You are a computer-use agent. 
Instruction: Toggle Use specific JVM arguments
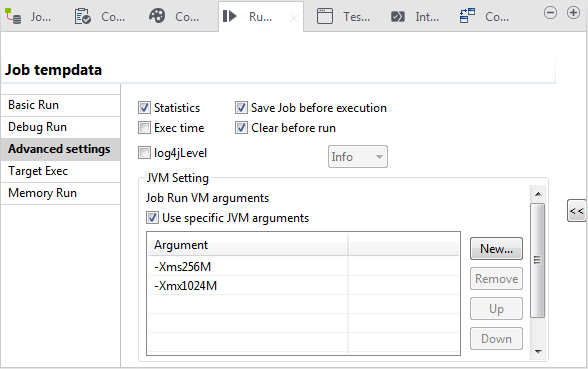pyautogui.click(x=152, y=218)
